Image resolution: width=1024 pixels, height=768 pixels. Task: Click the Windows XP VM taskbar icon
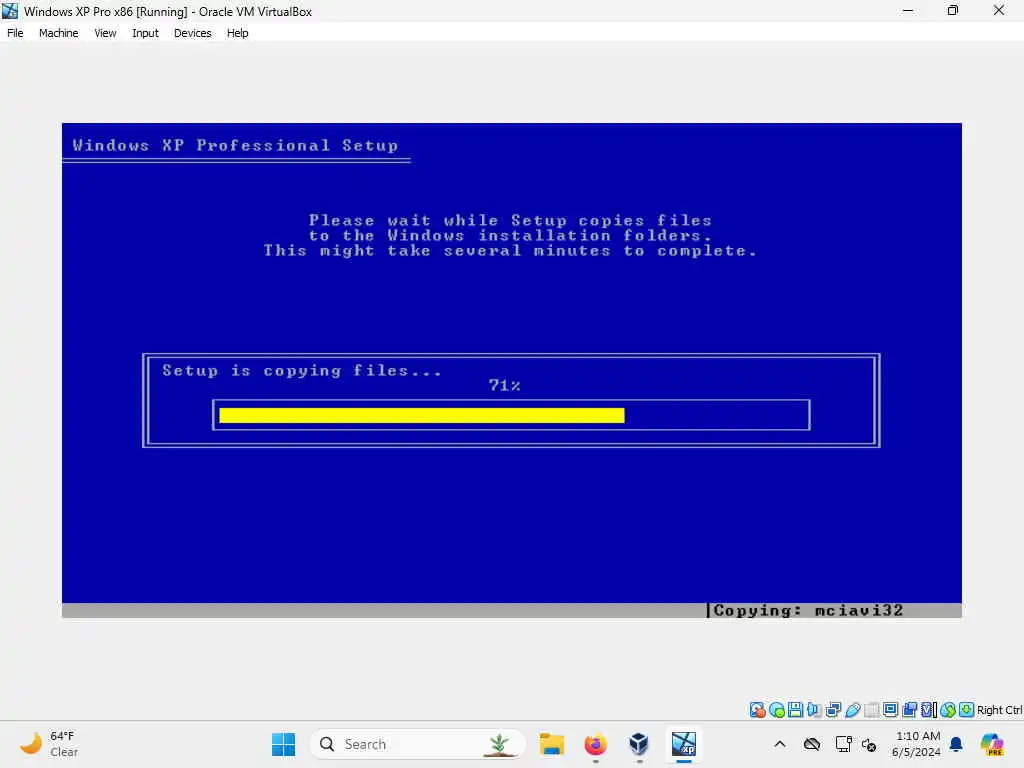683,744
